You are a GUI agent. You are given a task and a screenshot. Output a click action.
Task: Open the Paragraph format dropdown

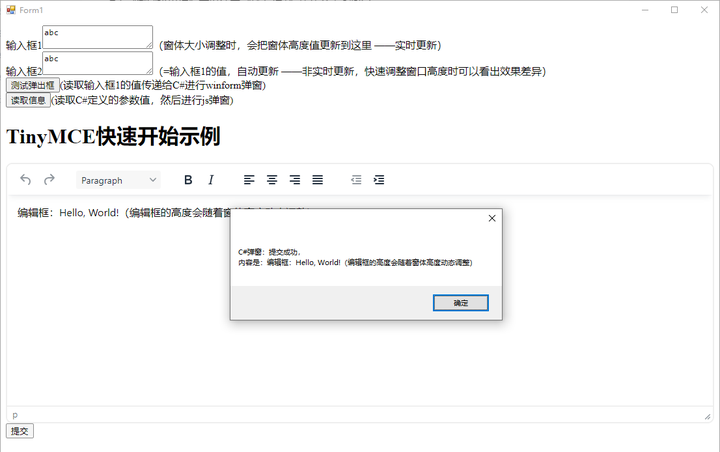pyautogui.click(x=118, y=180)
